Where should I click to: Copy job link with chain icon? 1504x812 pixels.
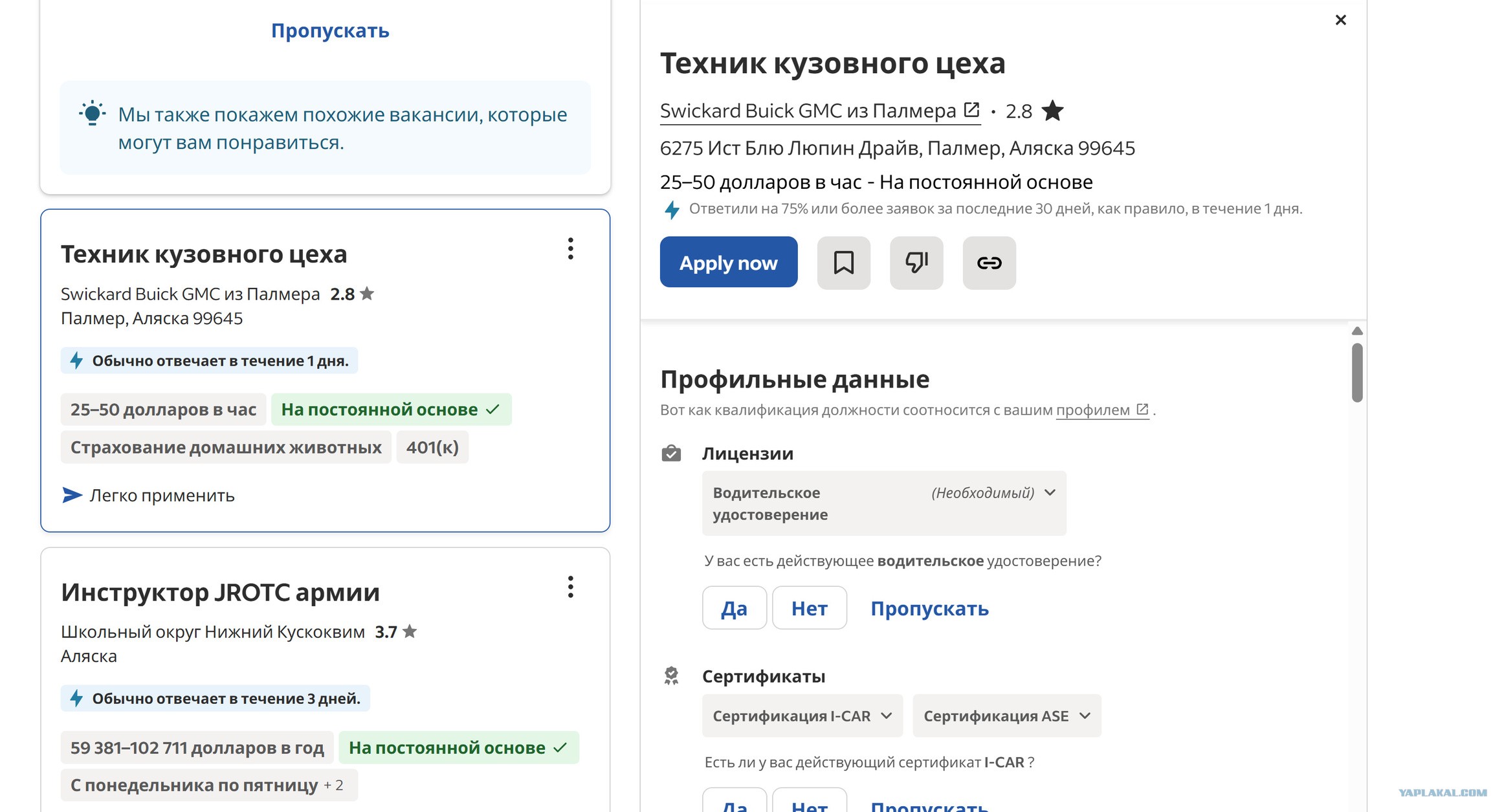[989, 262]
